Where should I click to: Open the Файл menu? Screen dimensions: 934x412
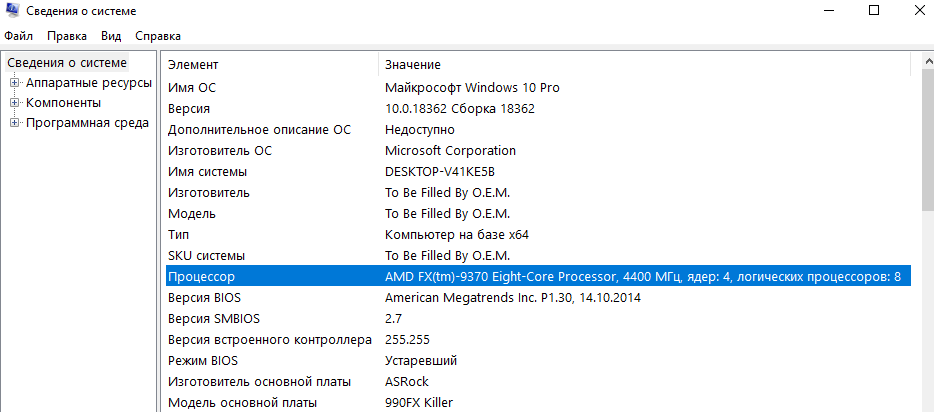tap(19, 36)
